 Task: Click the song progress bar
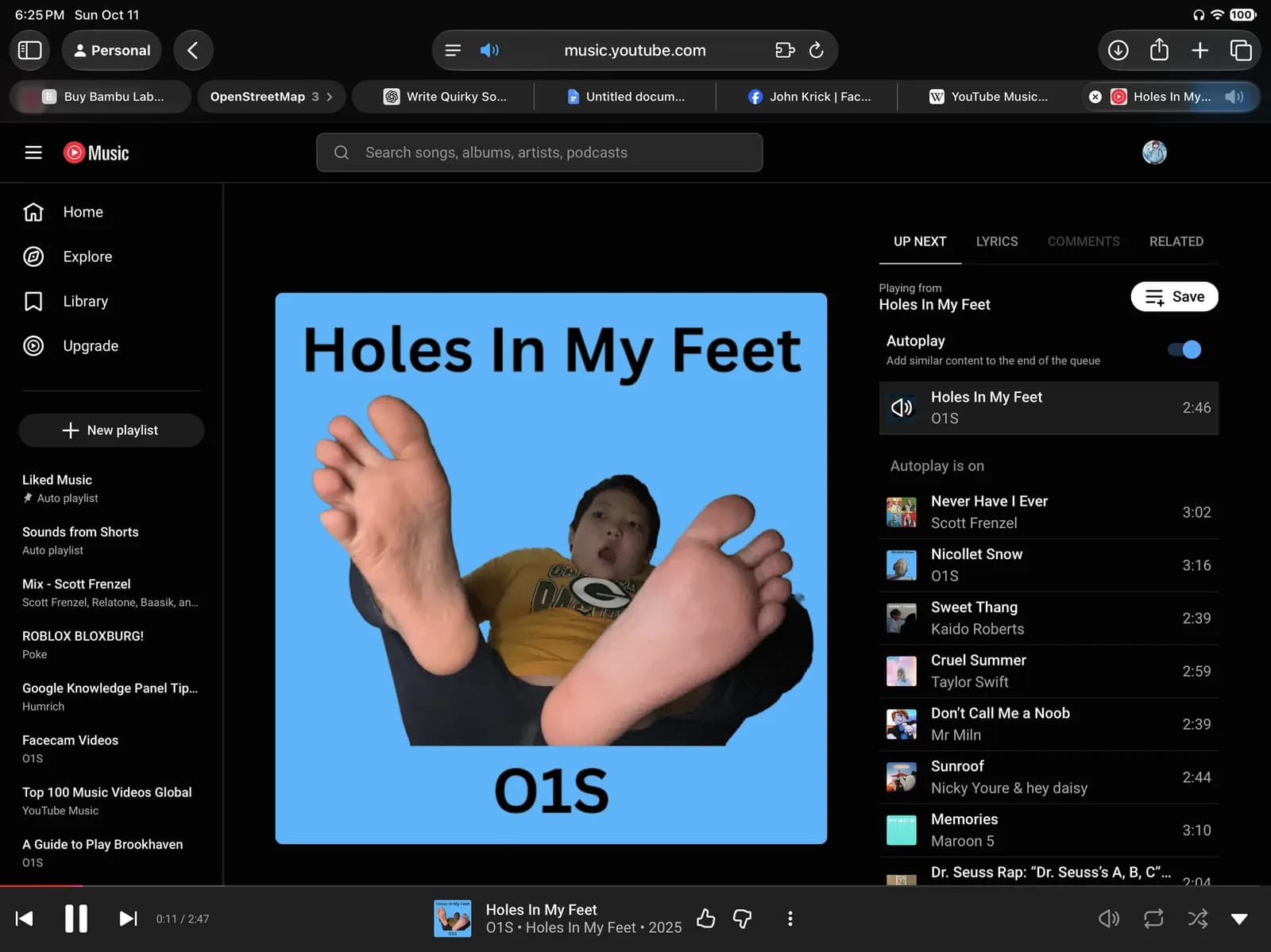pos(635,885)
